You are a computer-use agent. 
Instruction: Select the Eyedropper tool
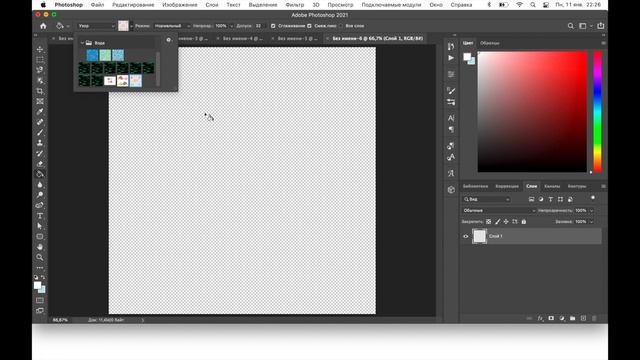[x=40, y=111]
